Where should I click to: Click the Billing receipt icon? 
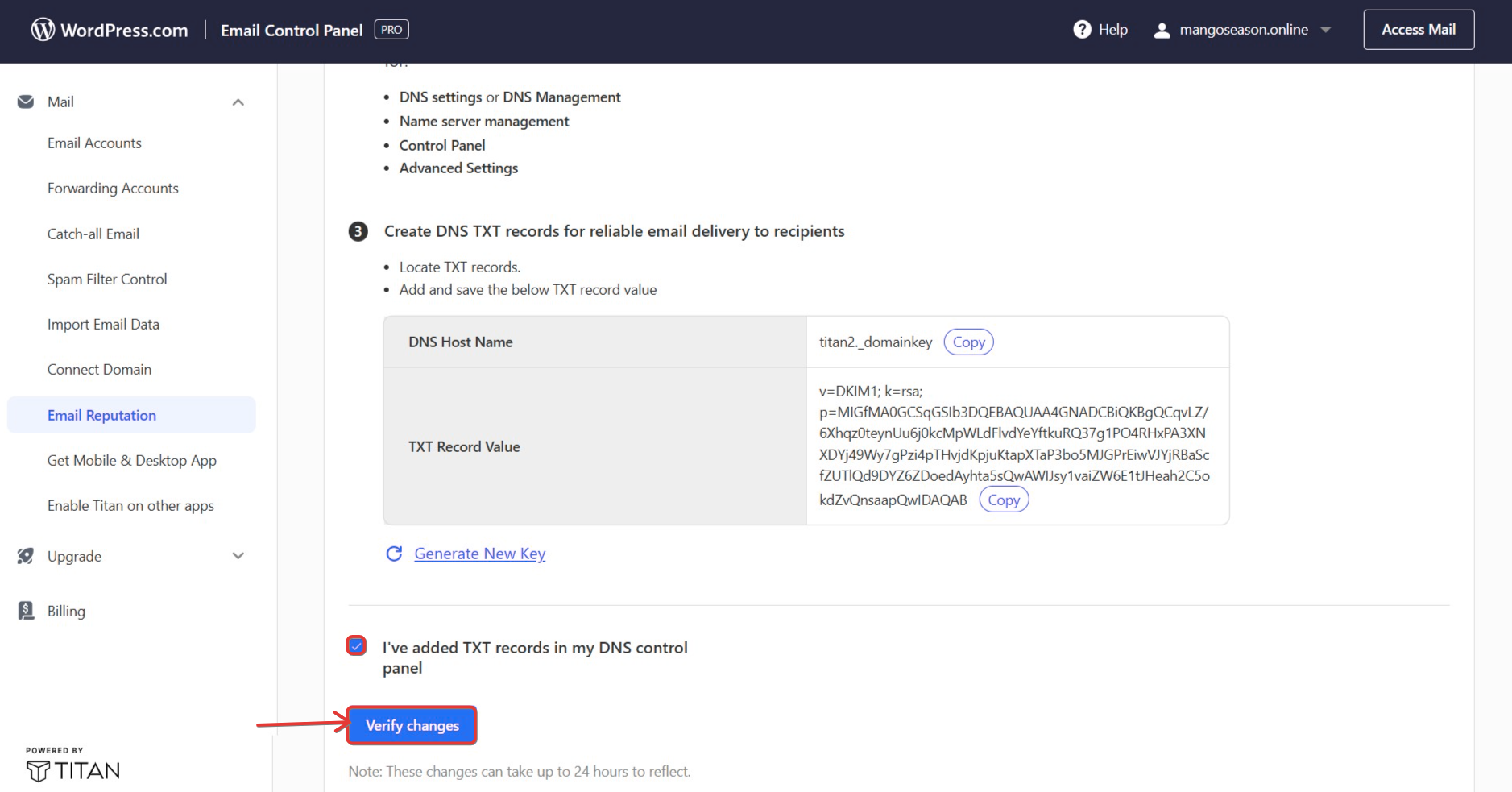26,611
